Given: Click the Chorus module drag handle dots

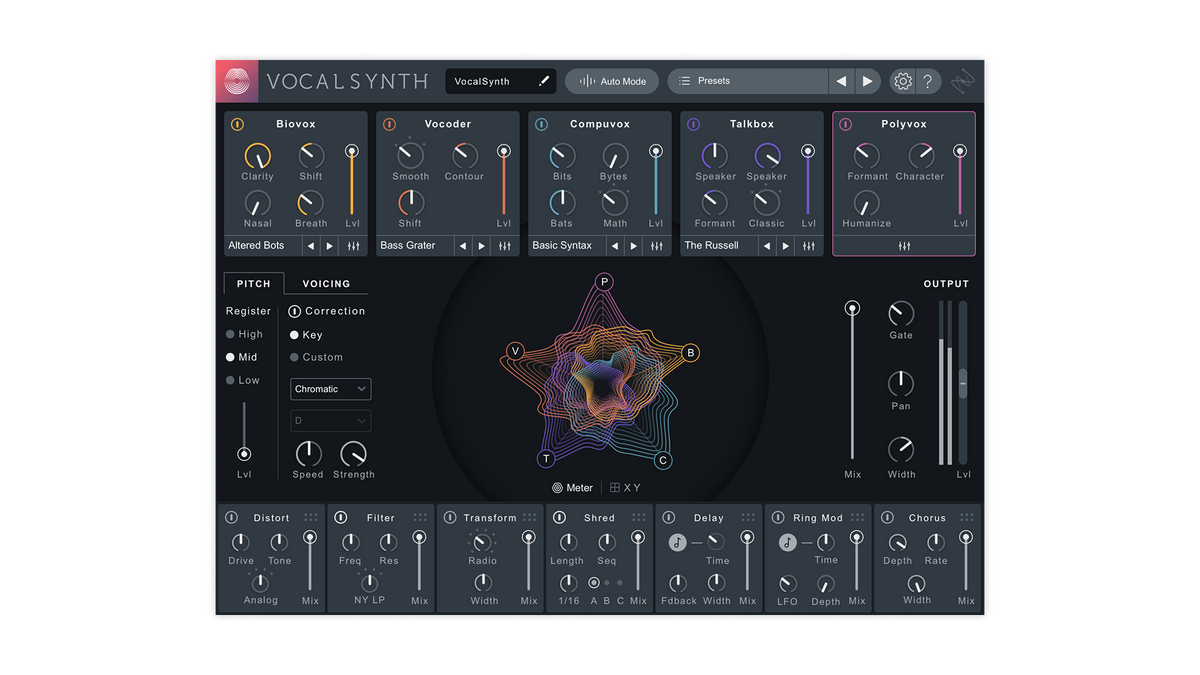Looking at the screenshot, I should (967, 518).
